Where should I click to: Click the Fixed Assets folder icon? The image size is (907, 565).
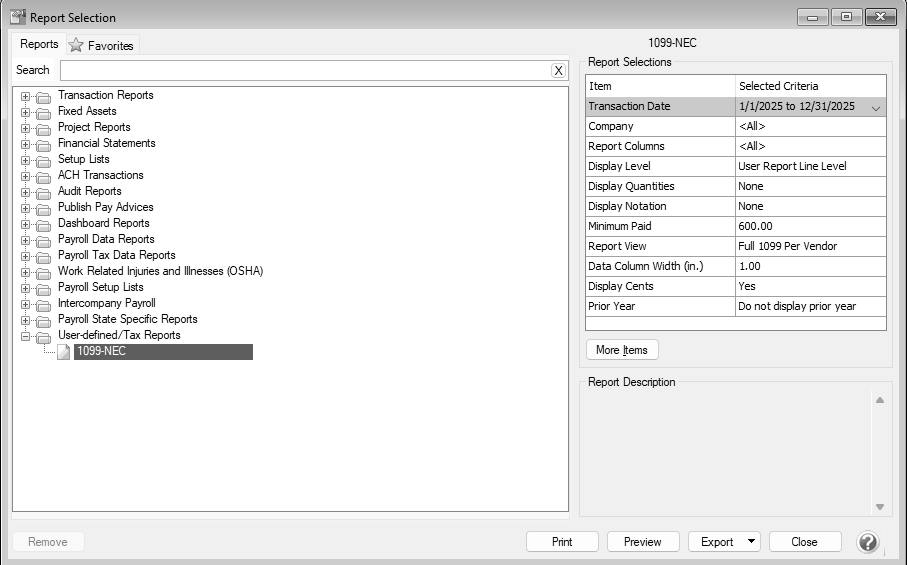click(43, 112)
